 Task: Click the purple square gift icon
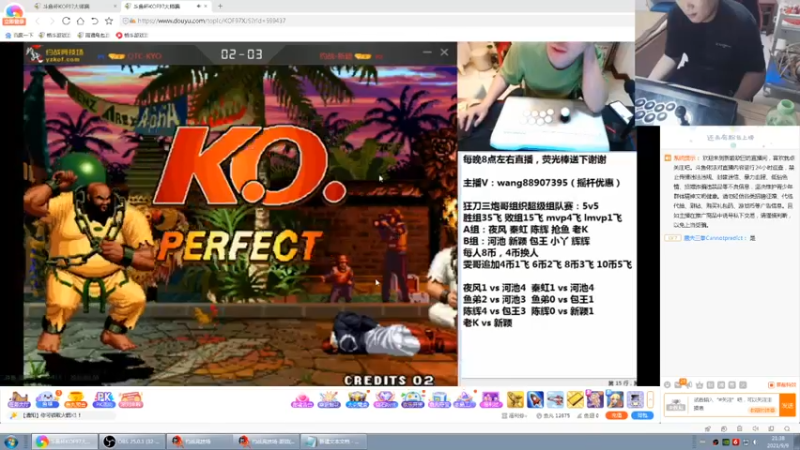tap(491, 400)
